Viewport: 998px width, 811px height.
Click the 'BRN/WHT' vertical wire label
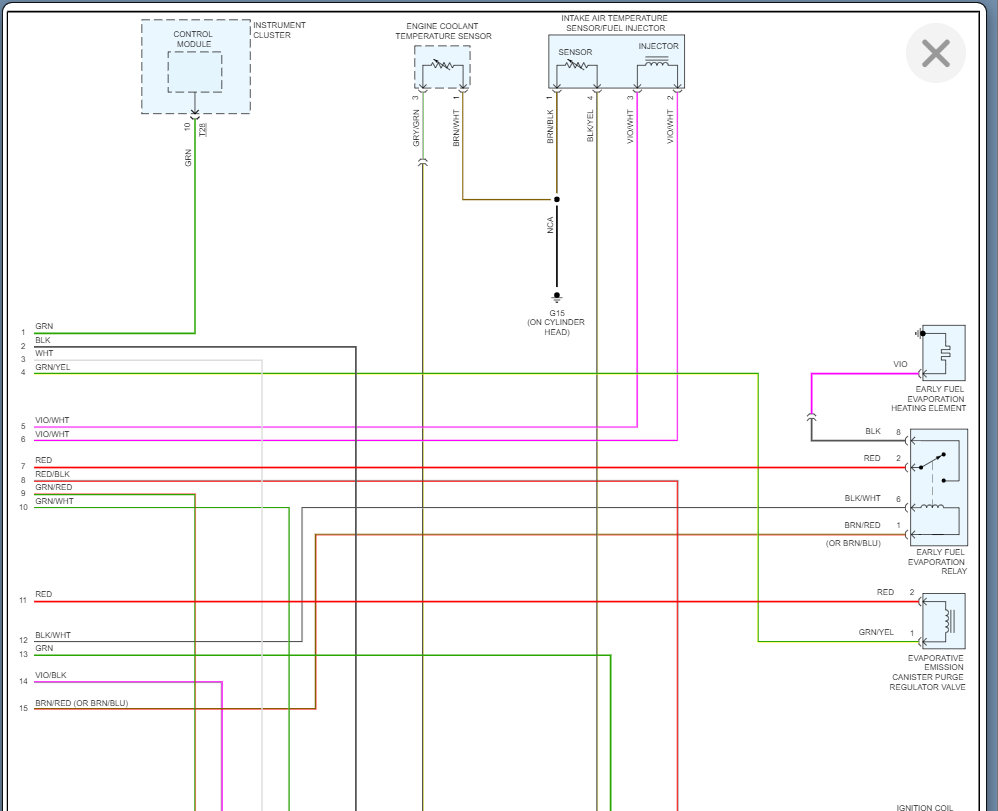point(456,128)
